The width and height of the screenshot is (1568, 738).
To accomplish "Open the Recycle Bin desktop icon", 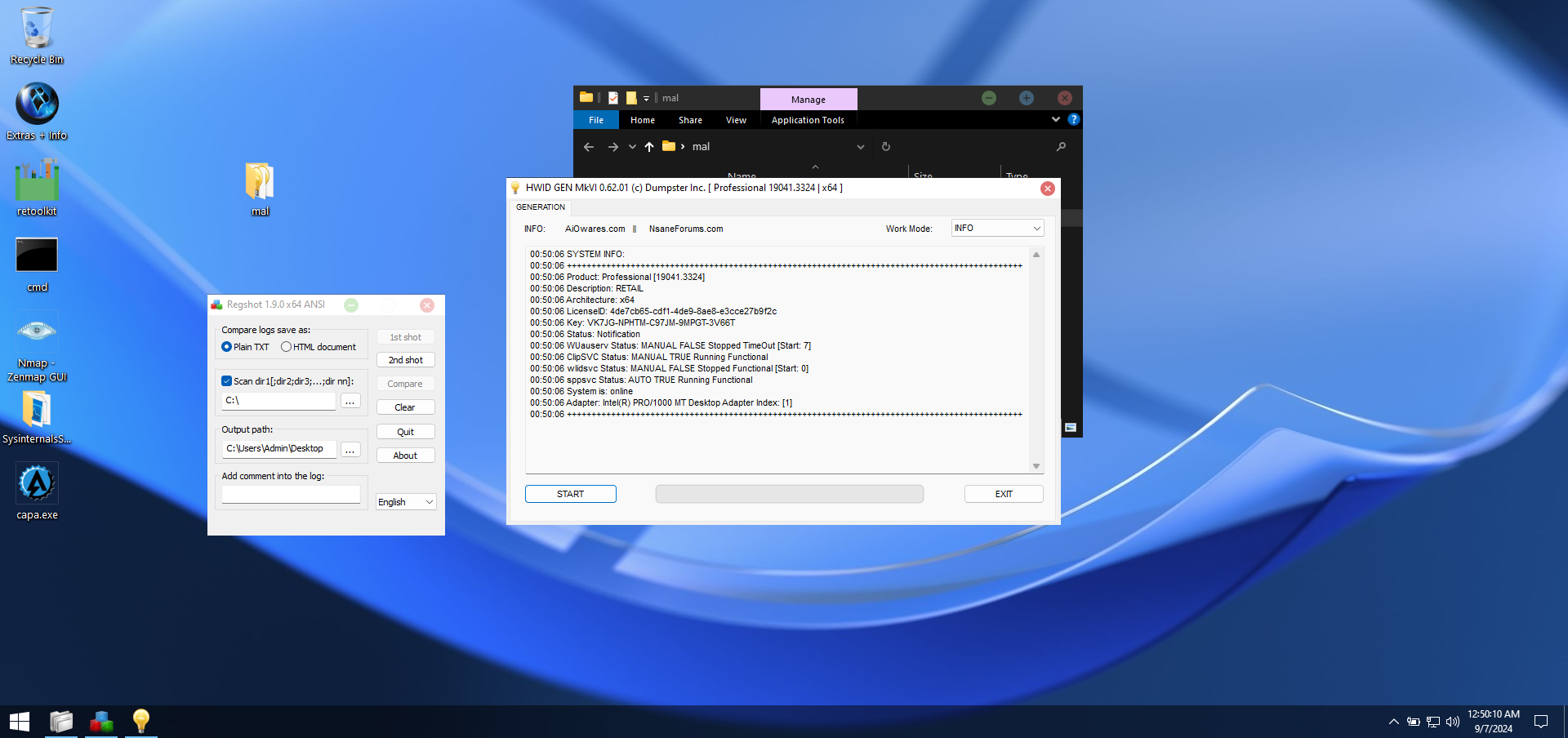I will pos(37,36).
